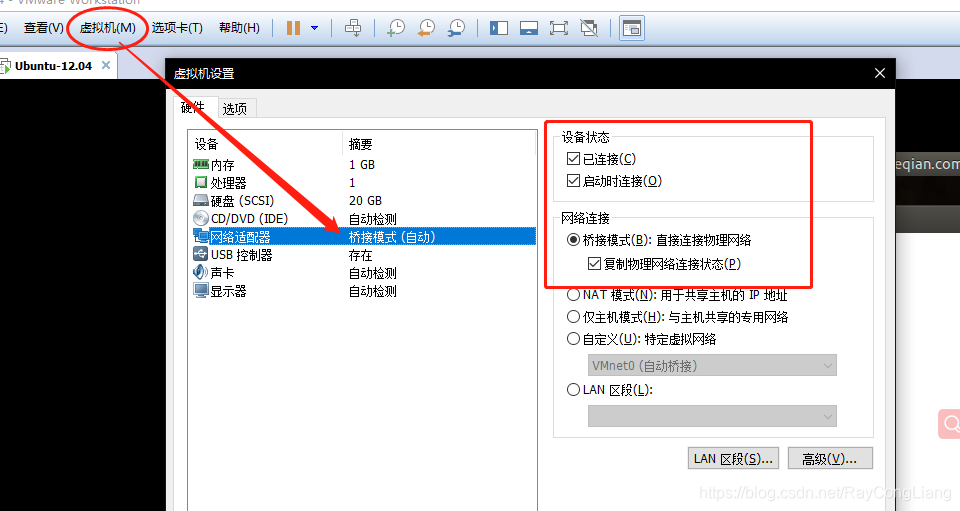Screen dimensions: 960x511
Task: Click the hard disk icon
Action: (x=201, y=201)
